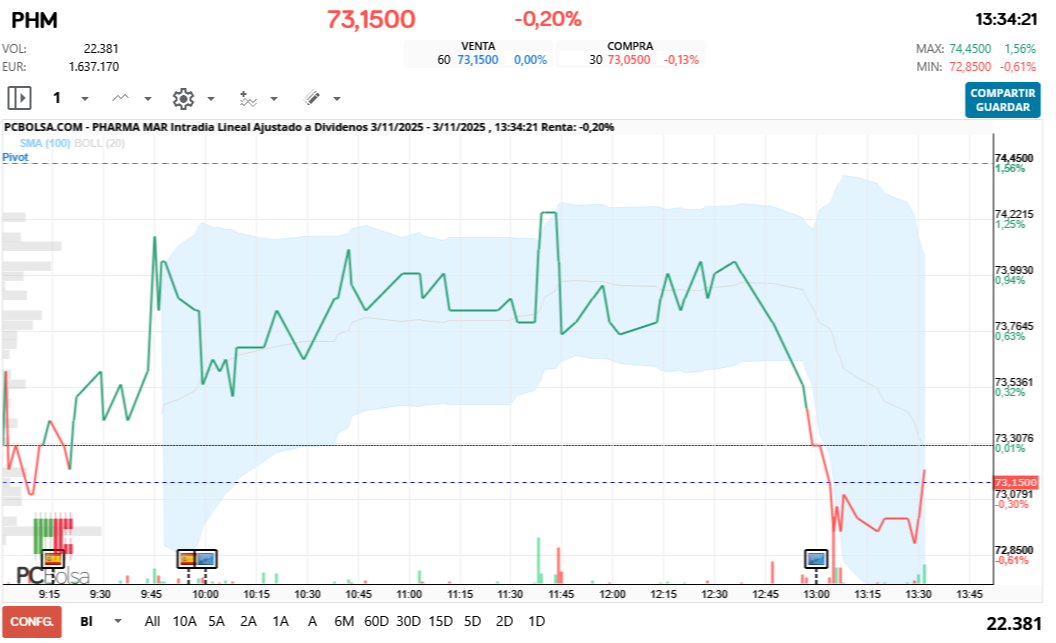This screenshot has height=643, width=1056.
Task: Click the chart marker icon near 10:00
Action: (x=196, y=559)
